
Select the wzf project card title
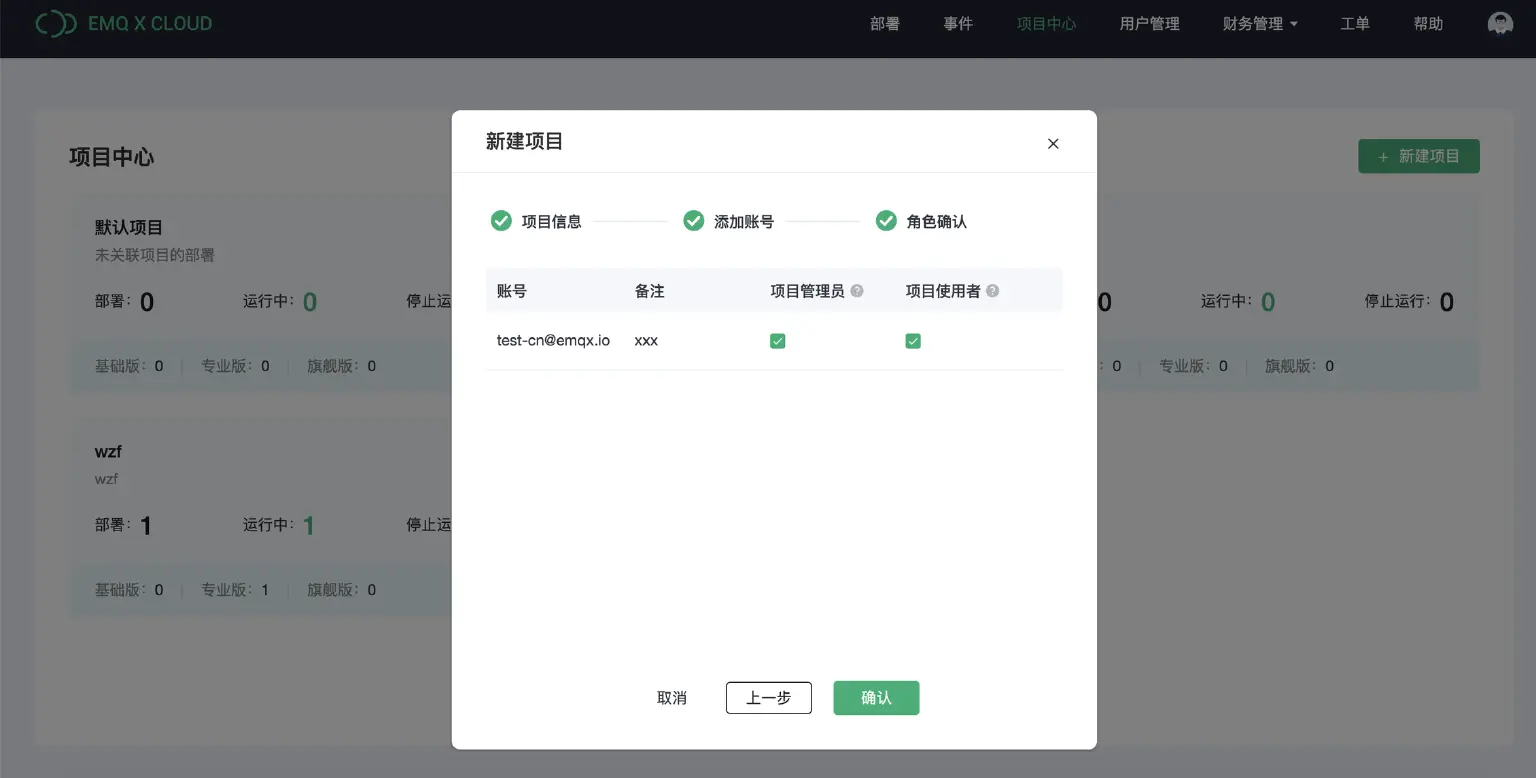click(106, 451)
